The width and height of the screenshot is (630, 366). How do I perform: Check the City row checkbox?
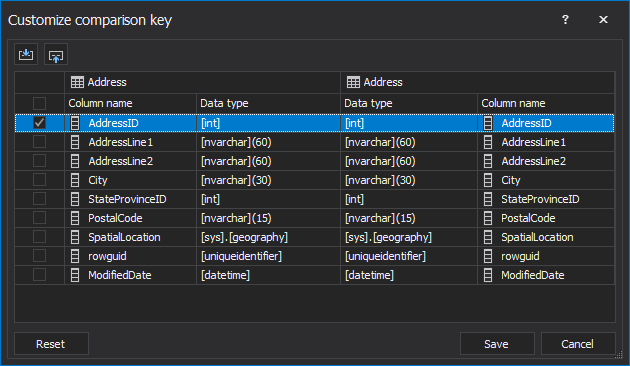point(39,180)
